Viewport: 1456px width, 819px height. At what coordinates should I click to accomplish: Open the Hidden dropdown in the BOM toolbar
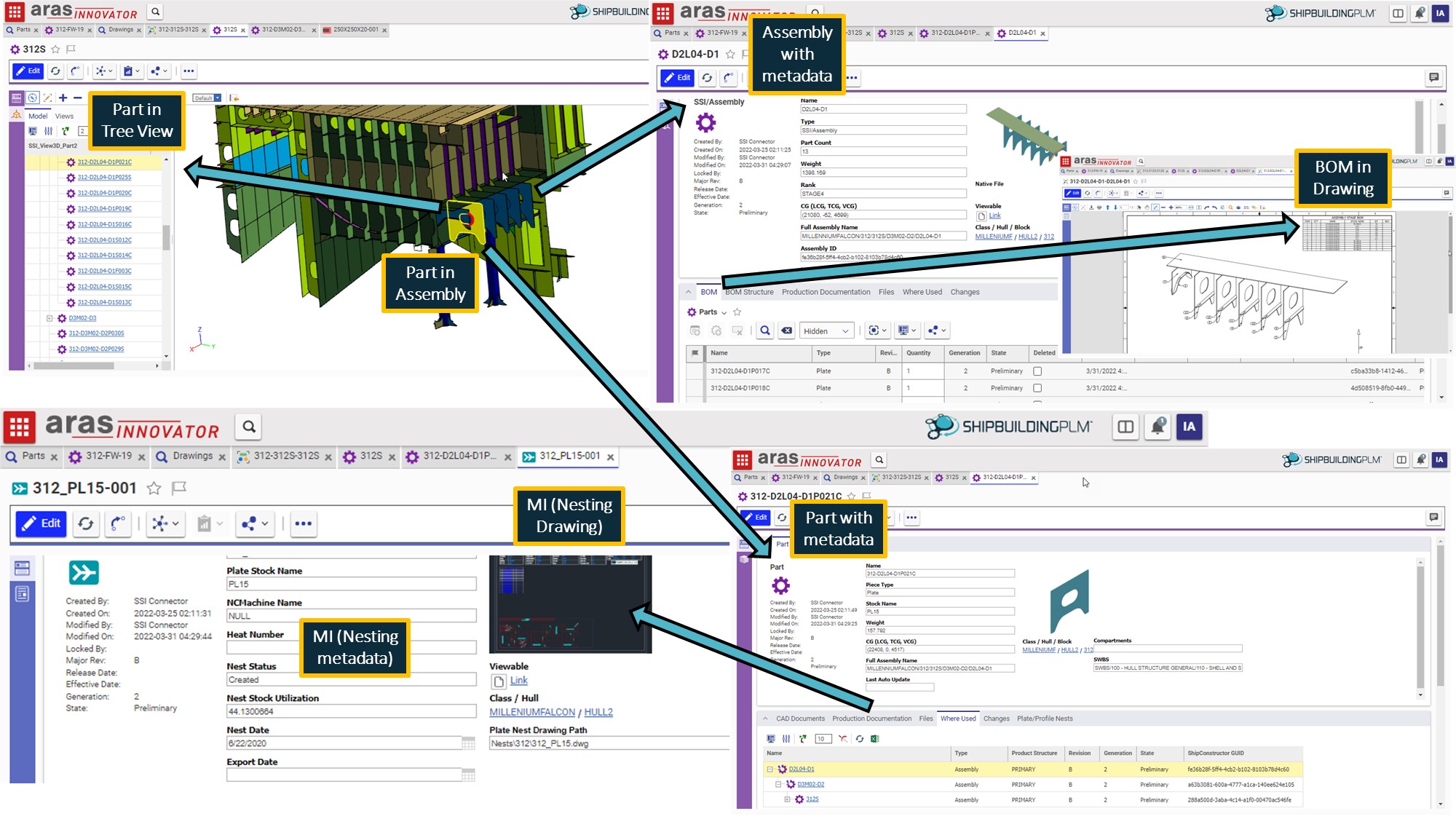(826, 331)
